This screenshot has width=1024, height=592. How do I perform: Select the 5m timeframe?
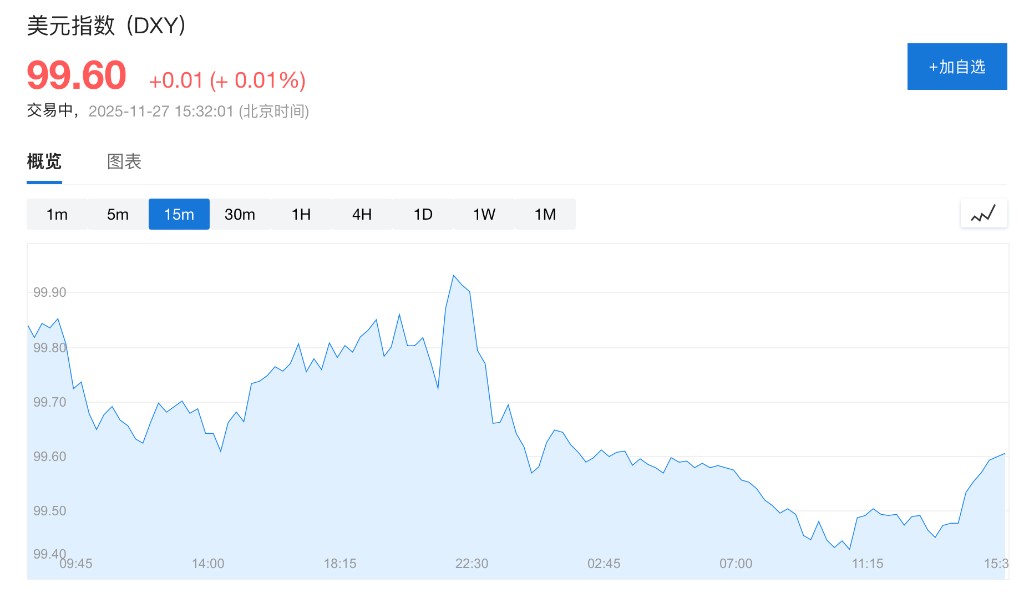click(118, 214)
